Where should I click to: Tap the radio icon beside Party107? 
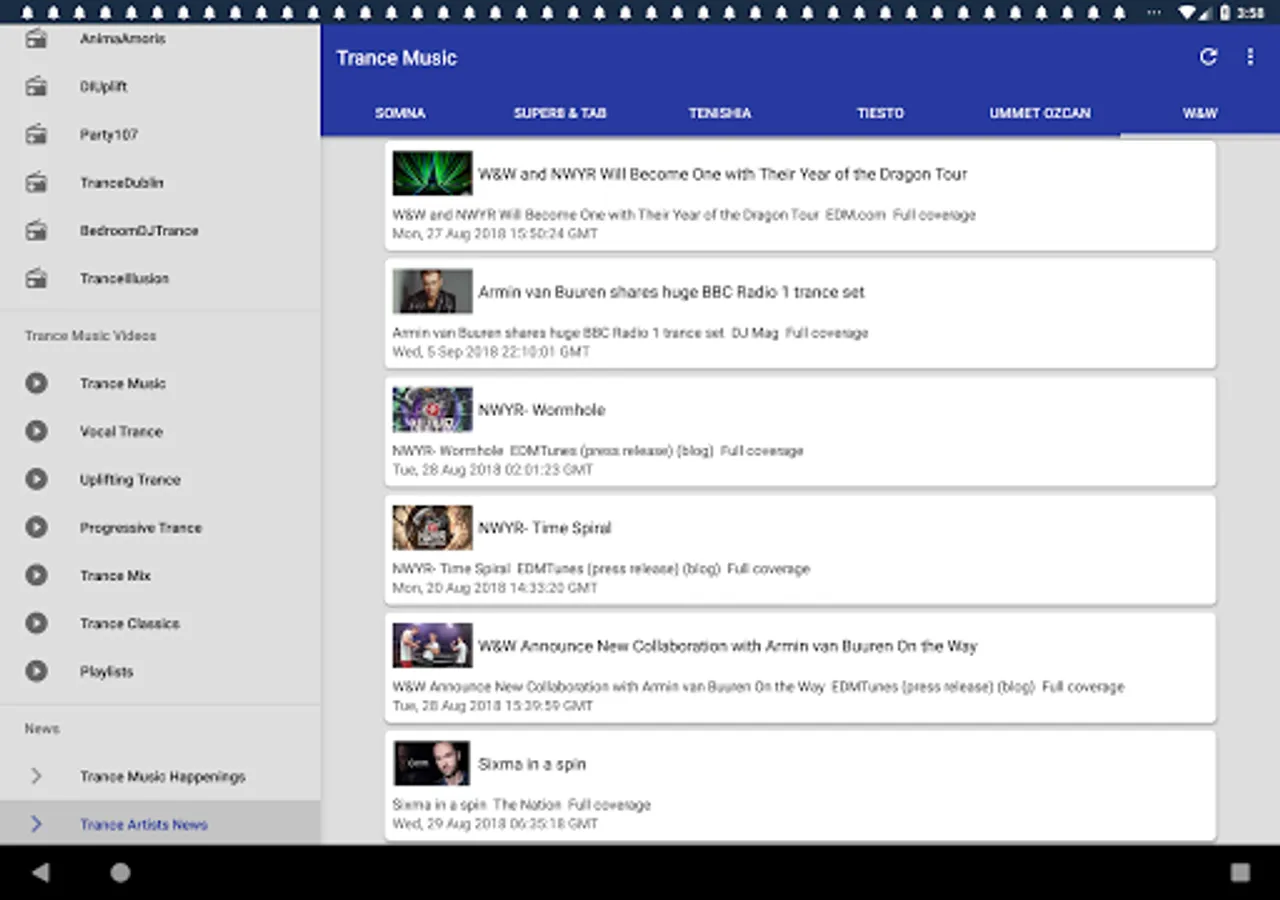36,134
